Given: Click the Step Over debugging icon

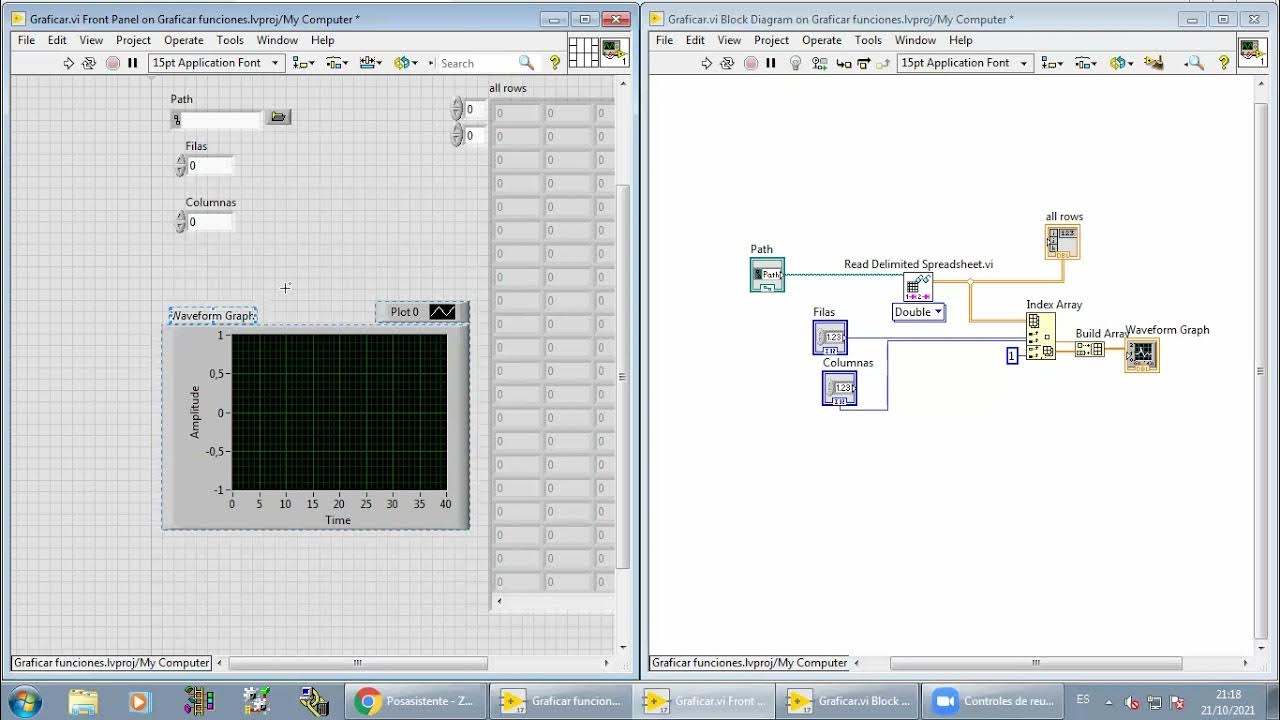Looking at the screenshot, I should [863, 63].
